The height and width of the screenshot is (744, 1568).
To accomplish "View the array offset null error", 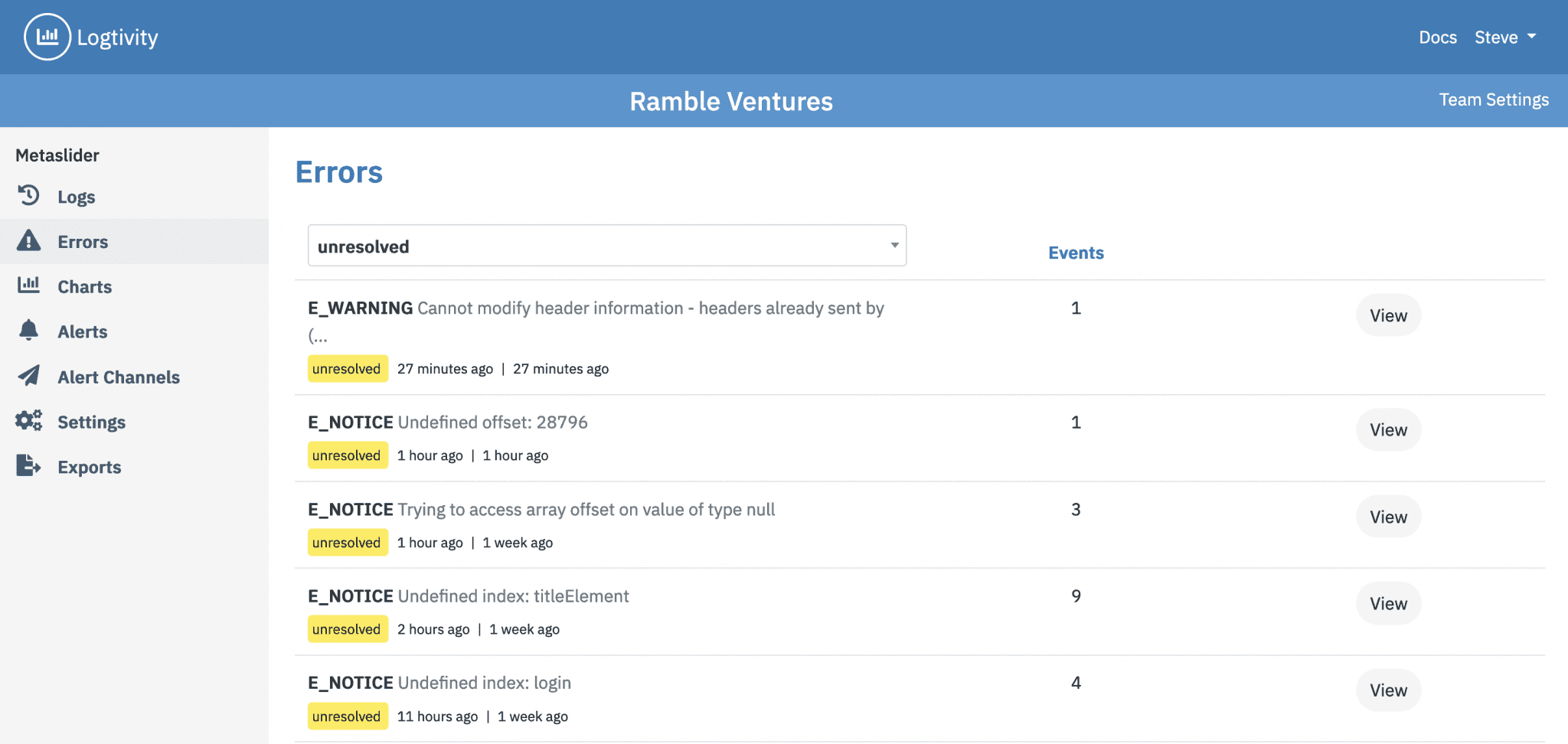I will coord(1387,517).
